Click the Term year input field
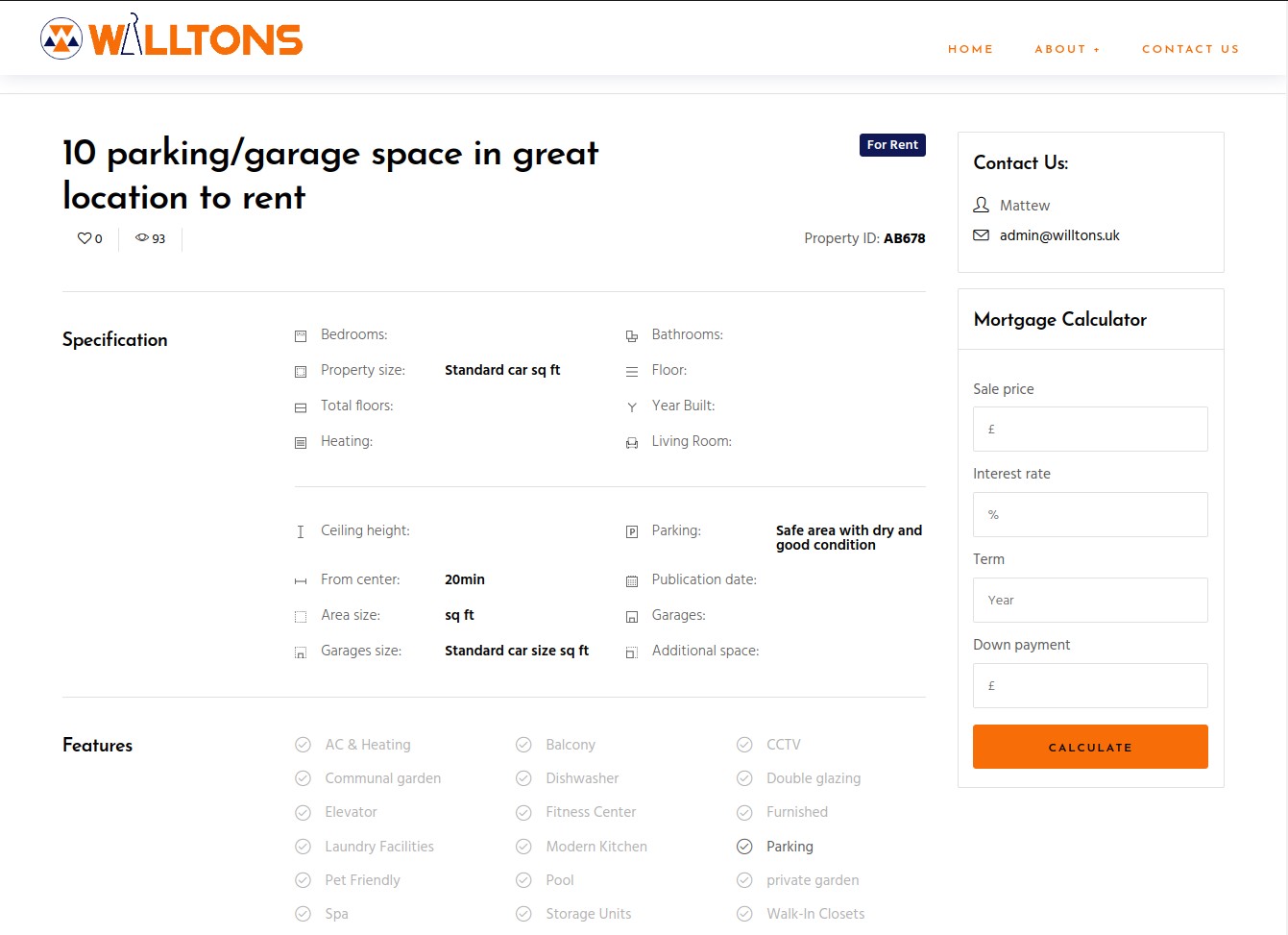Screen dimensions: 1288x935 coord(1090,601)
